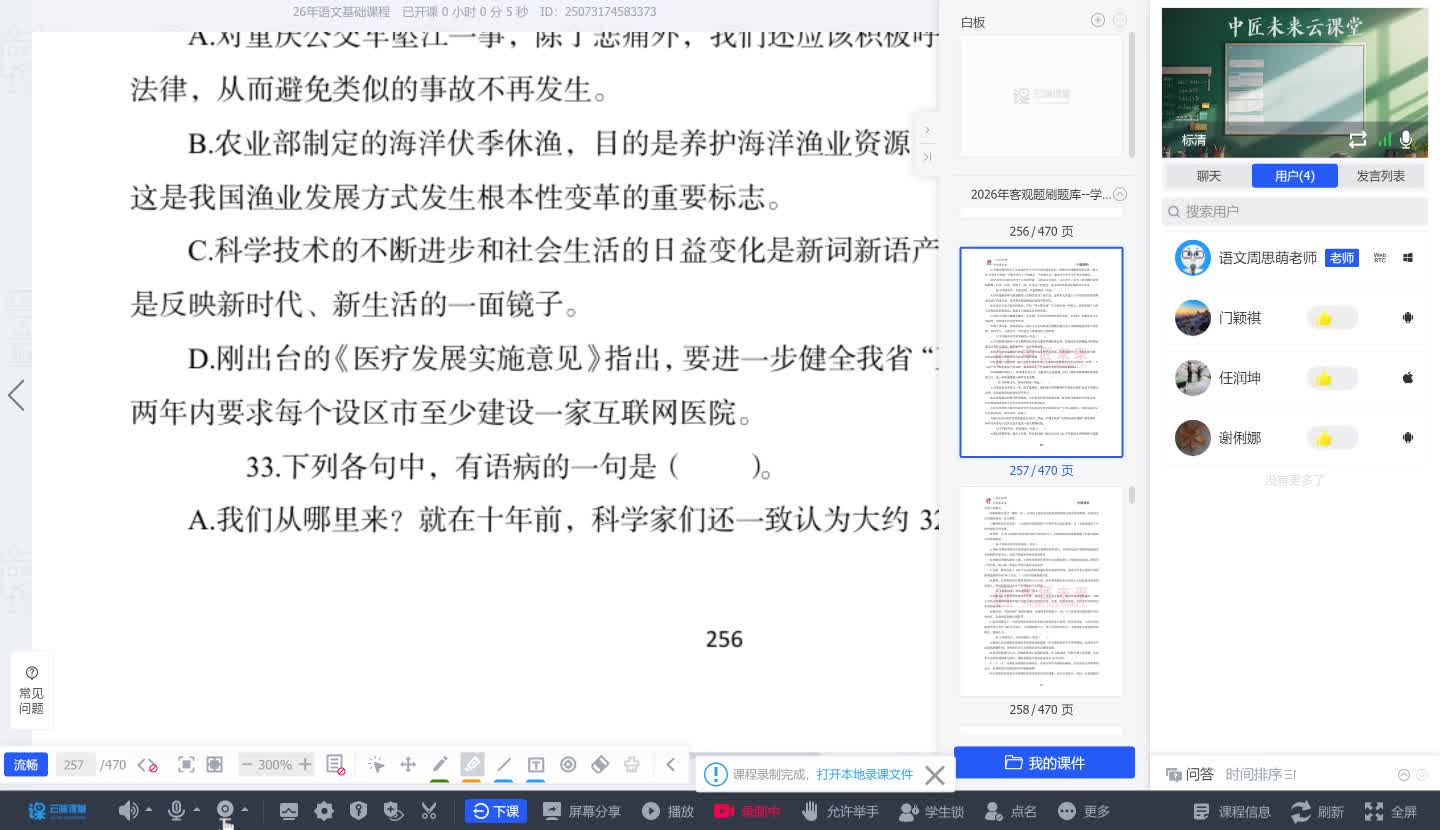Switch to the 聊天 tab
Image resolution: width=1440 pixels, height=830 pixels.
[1208, 175]
